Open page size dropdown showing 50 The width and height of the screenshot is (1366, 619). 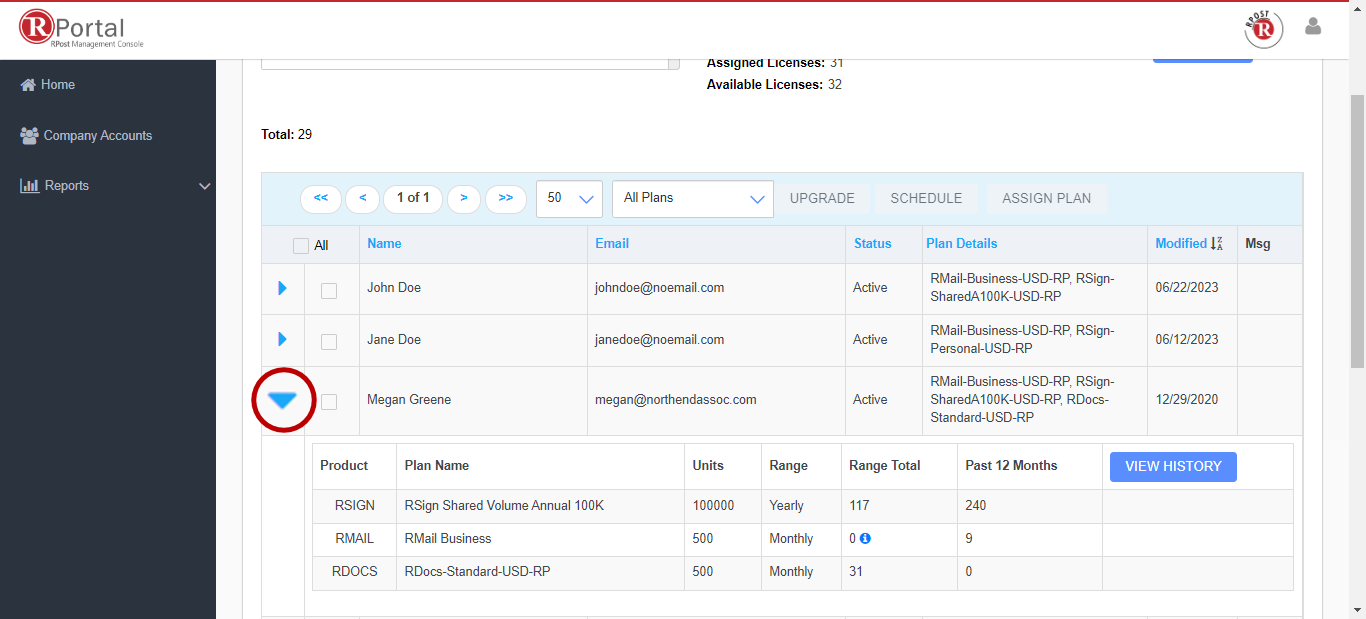click(x=569, y=198)
